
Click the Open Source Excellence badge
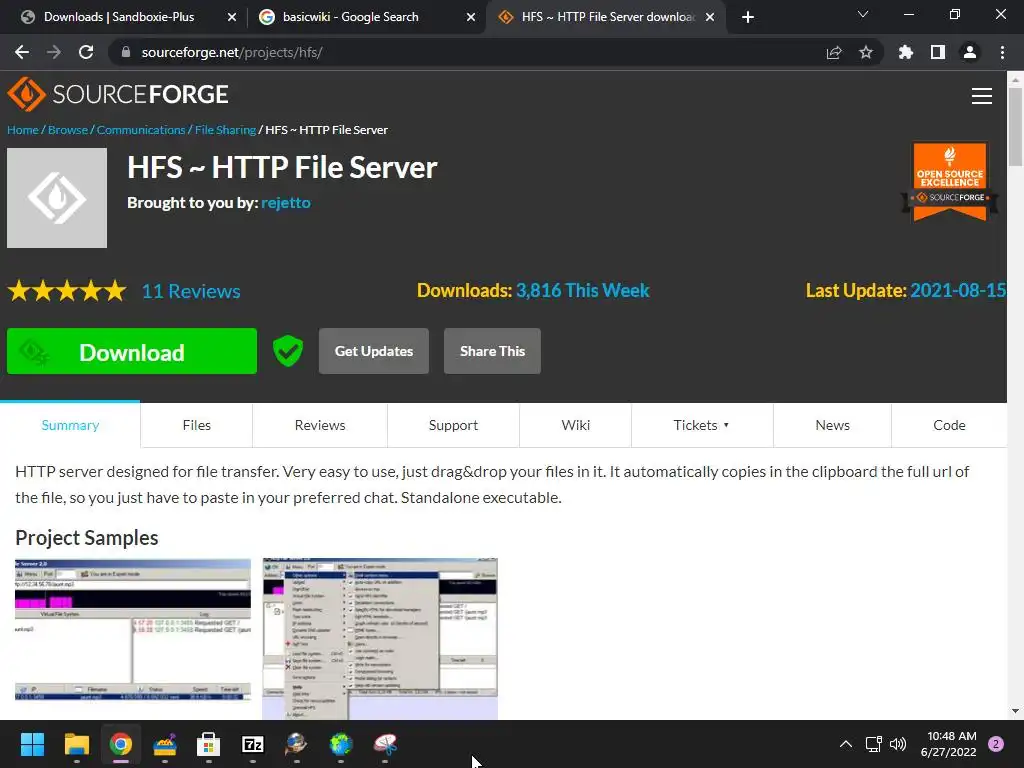950,182
